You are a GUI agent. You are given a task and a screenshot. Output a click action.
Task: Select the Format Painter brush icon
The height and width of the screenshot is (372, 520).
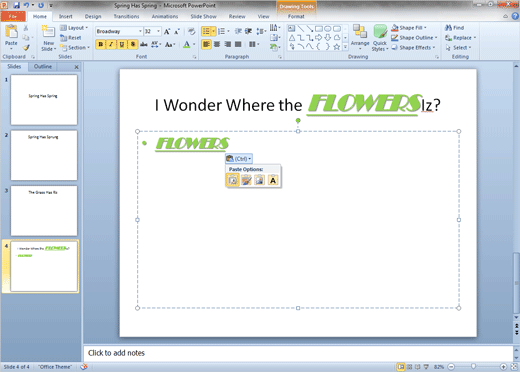(x=26, y=48)
